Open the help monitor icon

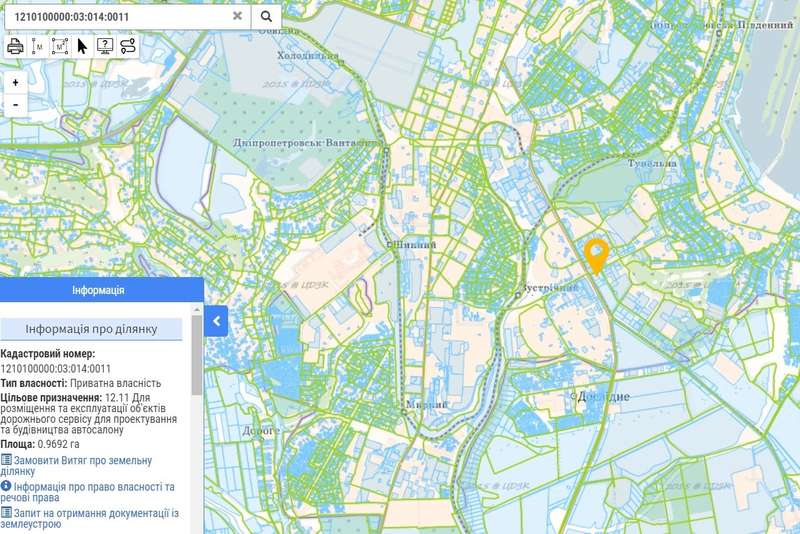(x=105, y=46)
